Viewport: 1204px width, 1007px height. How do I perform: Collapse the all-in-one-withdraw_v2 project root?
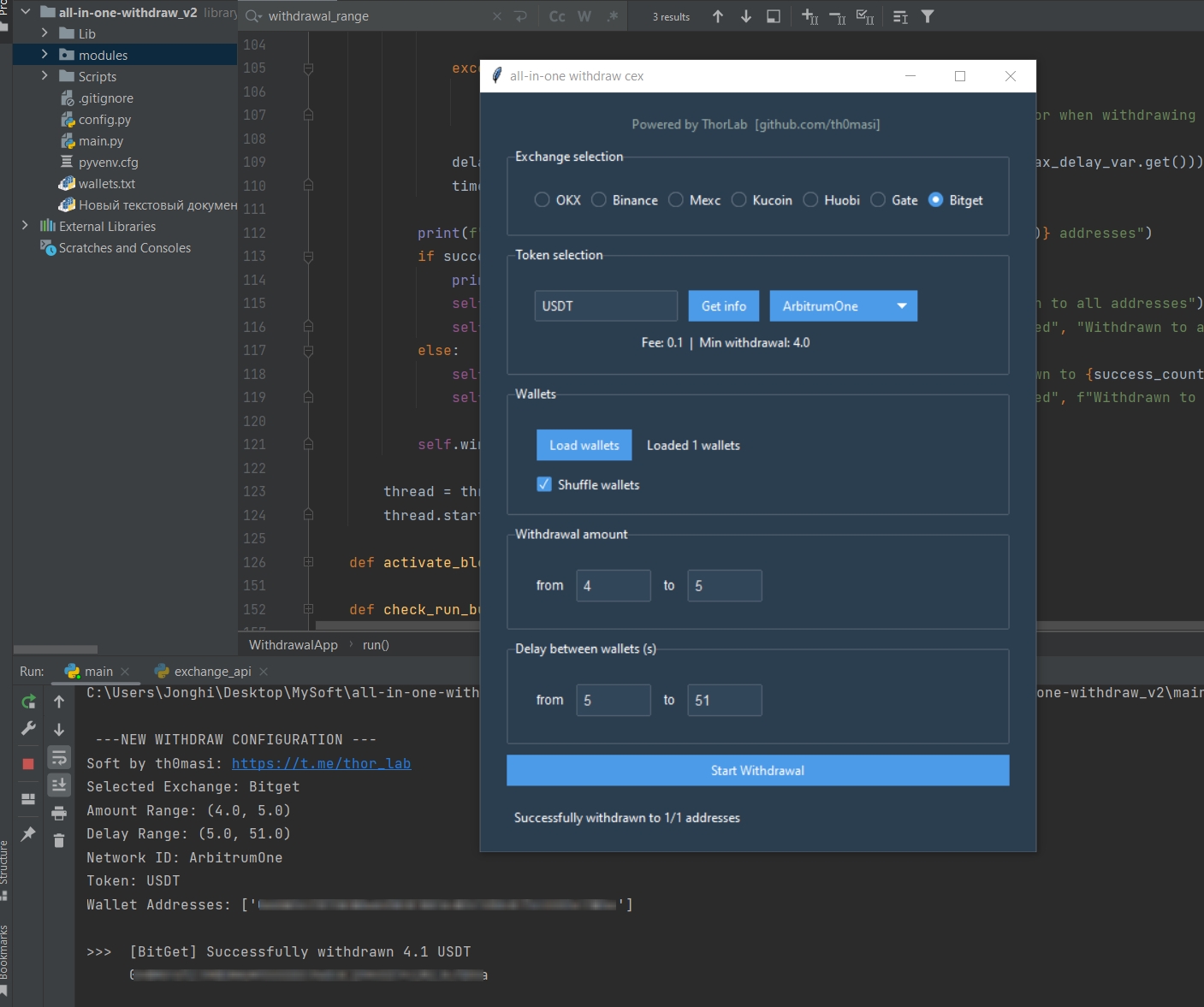click(26, 12)
